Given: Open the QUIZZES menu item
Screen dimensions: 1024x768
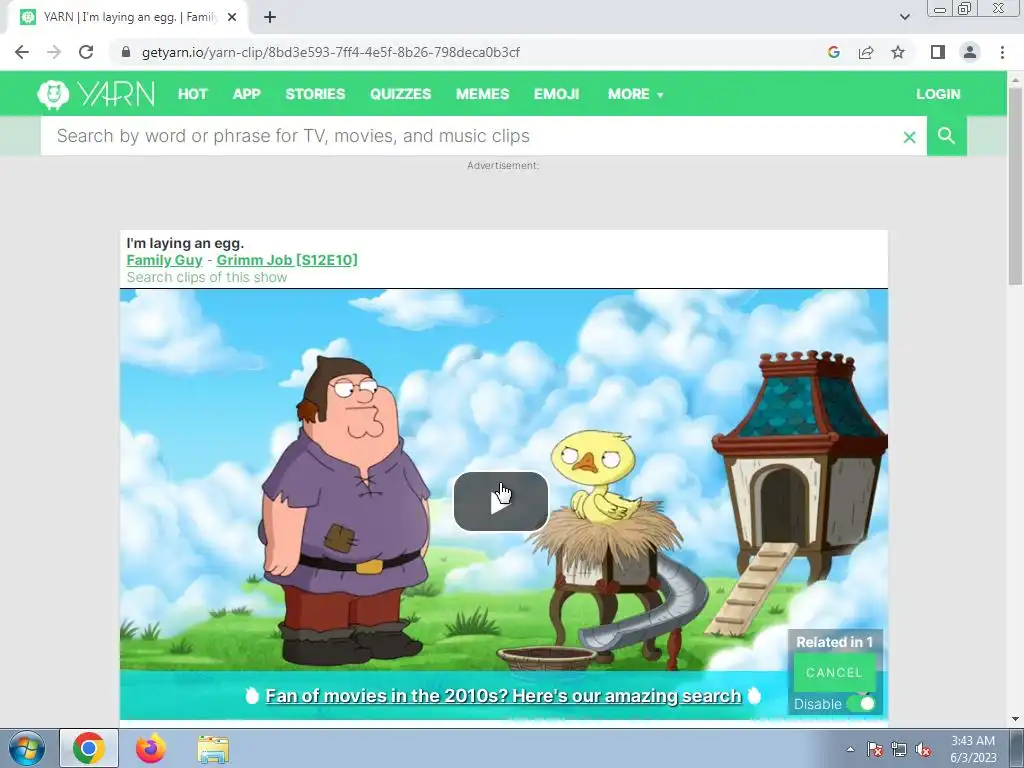Looking at the screenshot, I should click(400, 94).
